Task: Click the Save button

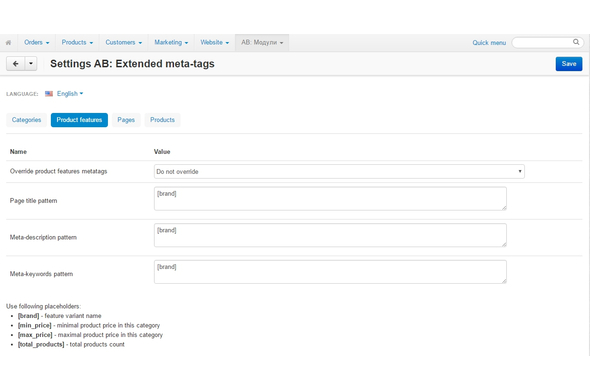Action: (x=569, y=64)
